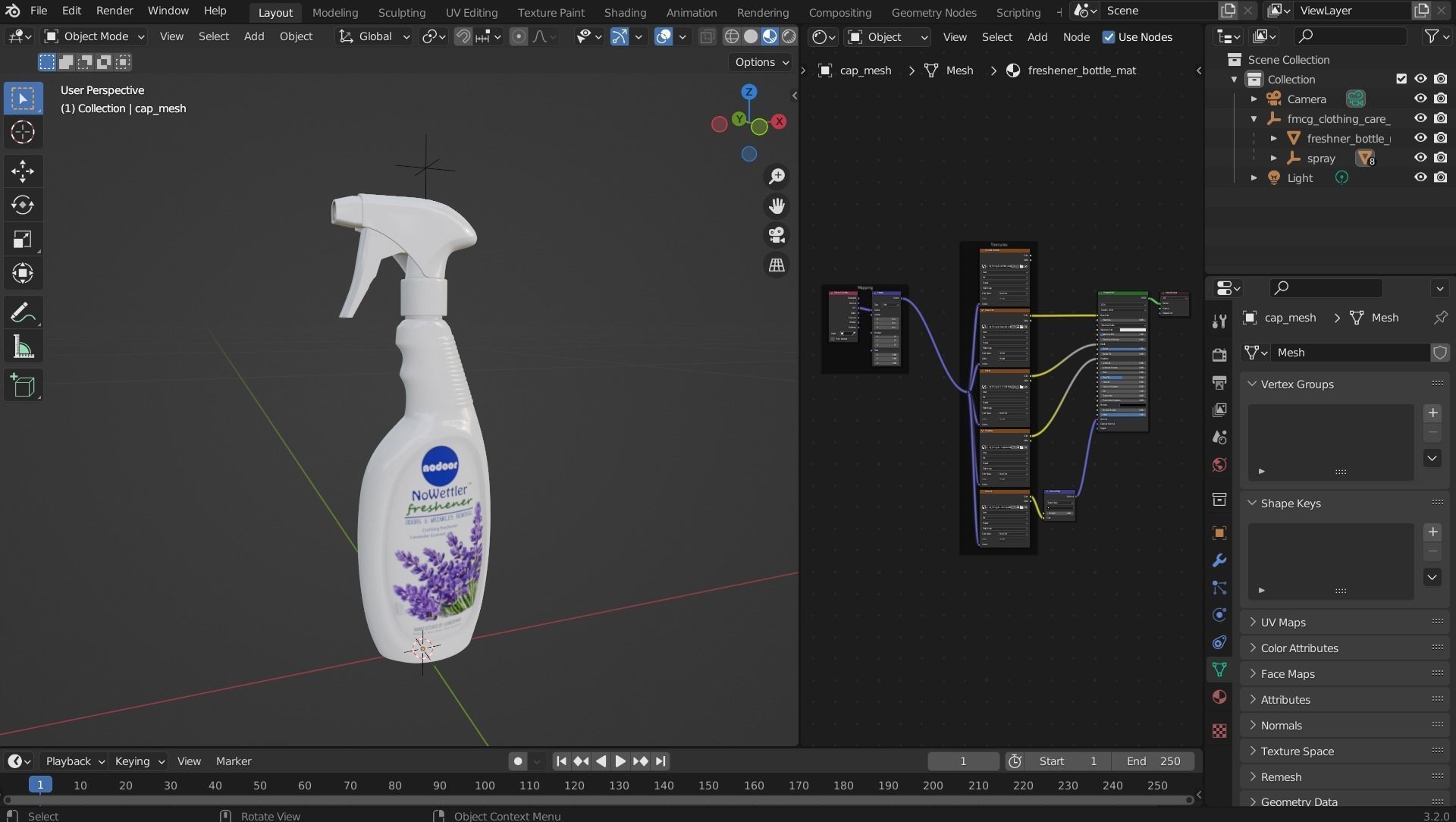Viewport: 1456px width, 822px height.
Task: Click the Blender logo menu icon
Action: [13, 11]
